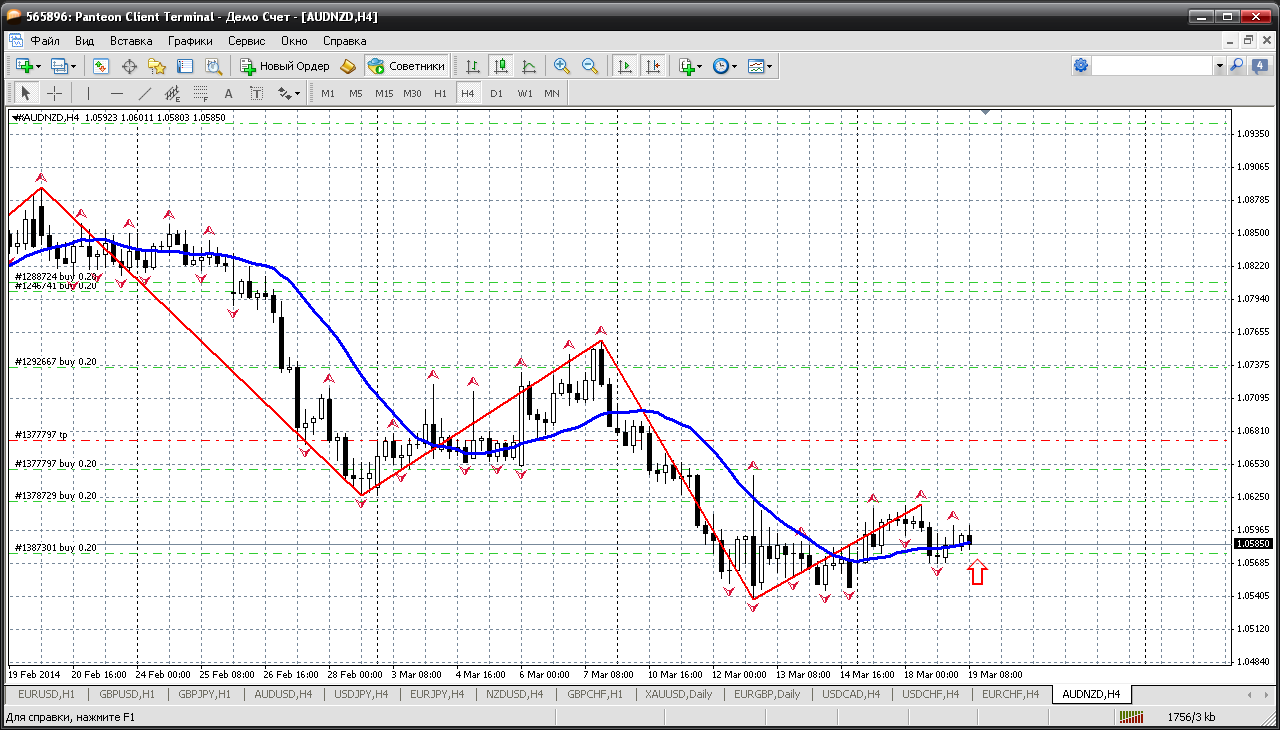The width and height of the screenshot is (1280, 730).
Task: Set timeframe to D1
Action: (496, 93)
